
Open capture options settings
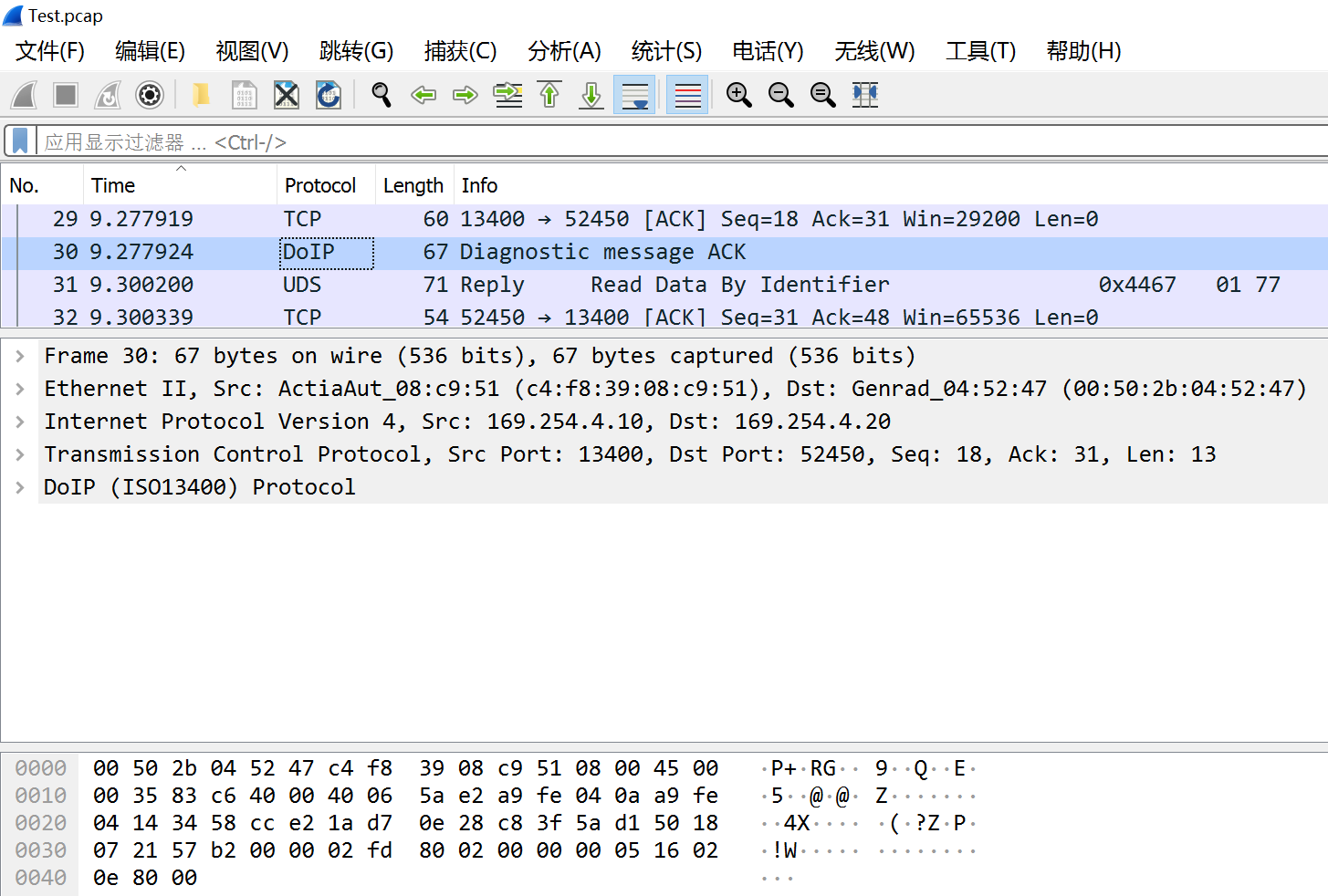[x=149, y=94]
